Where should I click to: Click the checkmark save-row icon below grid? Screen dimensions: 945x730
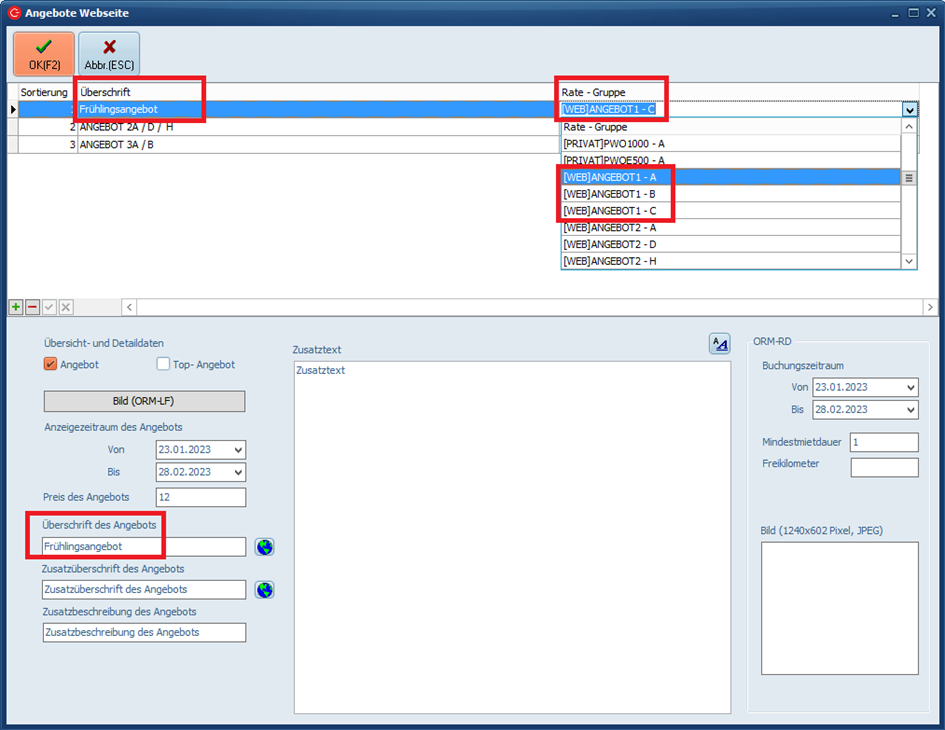point(49,307)
